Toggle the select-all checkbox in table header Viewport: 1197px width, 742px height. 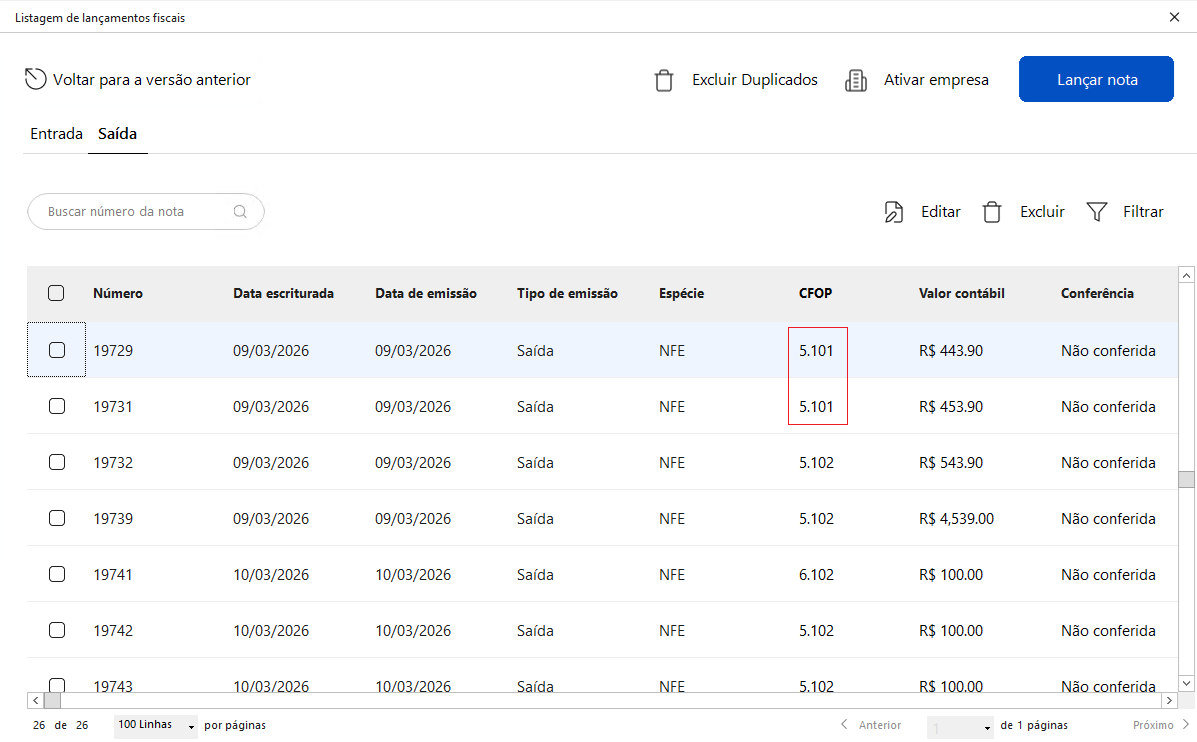(x=56, y=293)
